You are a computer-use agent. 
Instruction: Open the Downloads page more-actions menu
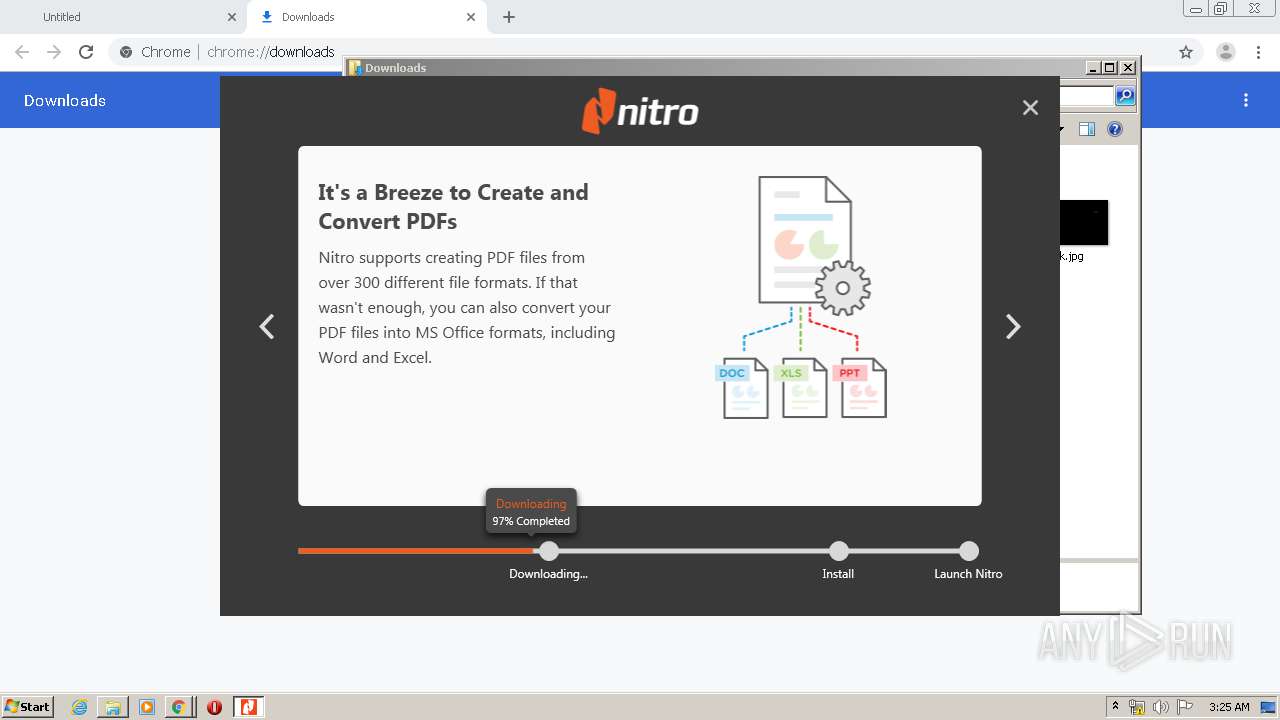[x=1246, y=100]
